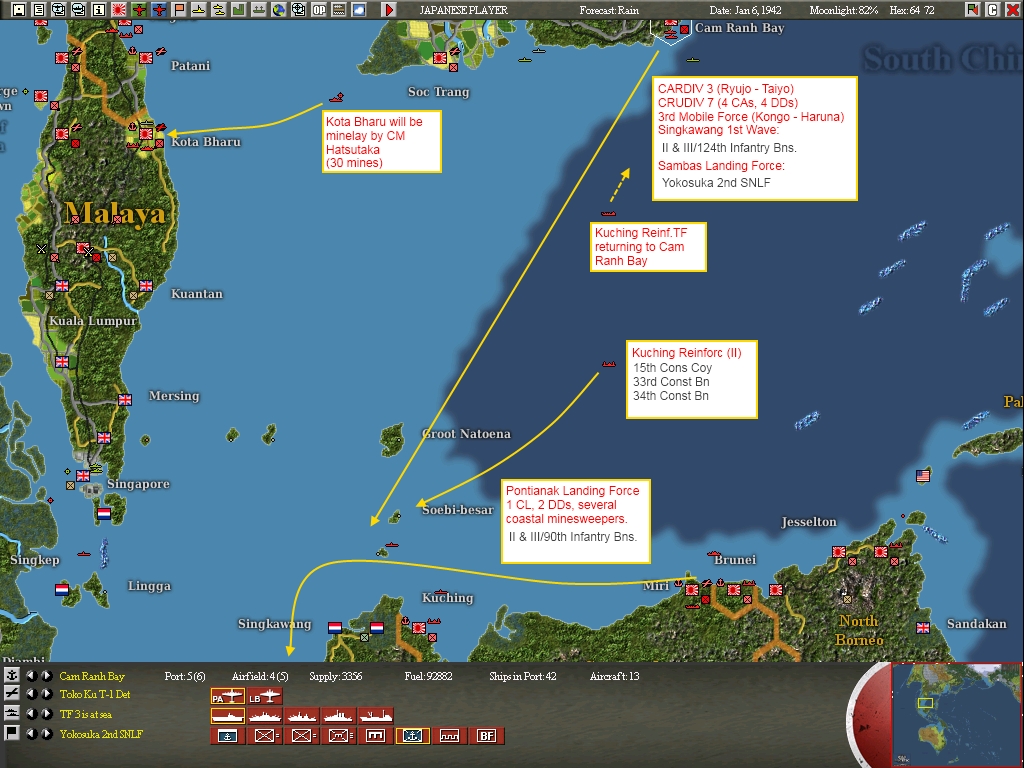
Task: Open the Yokosuka 2nd SNLF unit link
Action: pos(101,733)
